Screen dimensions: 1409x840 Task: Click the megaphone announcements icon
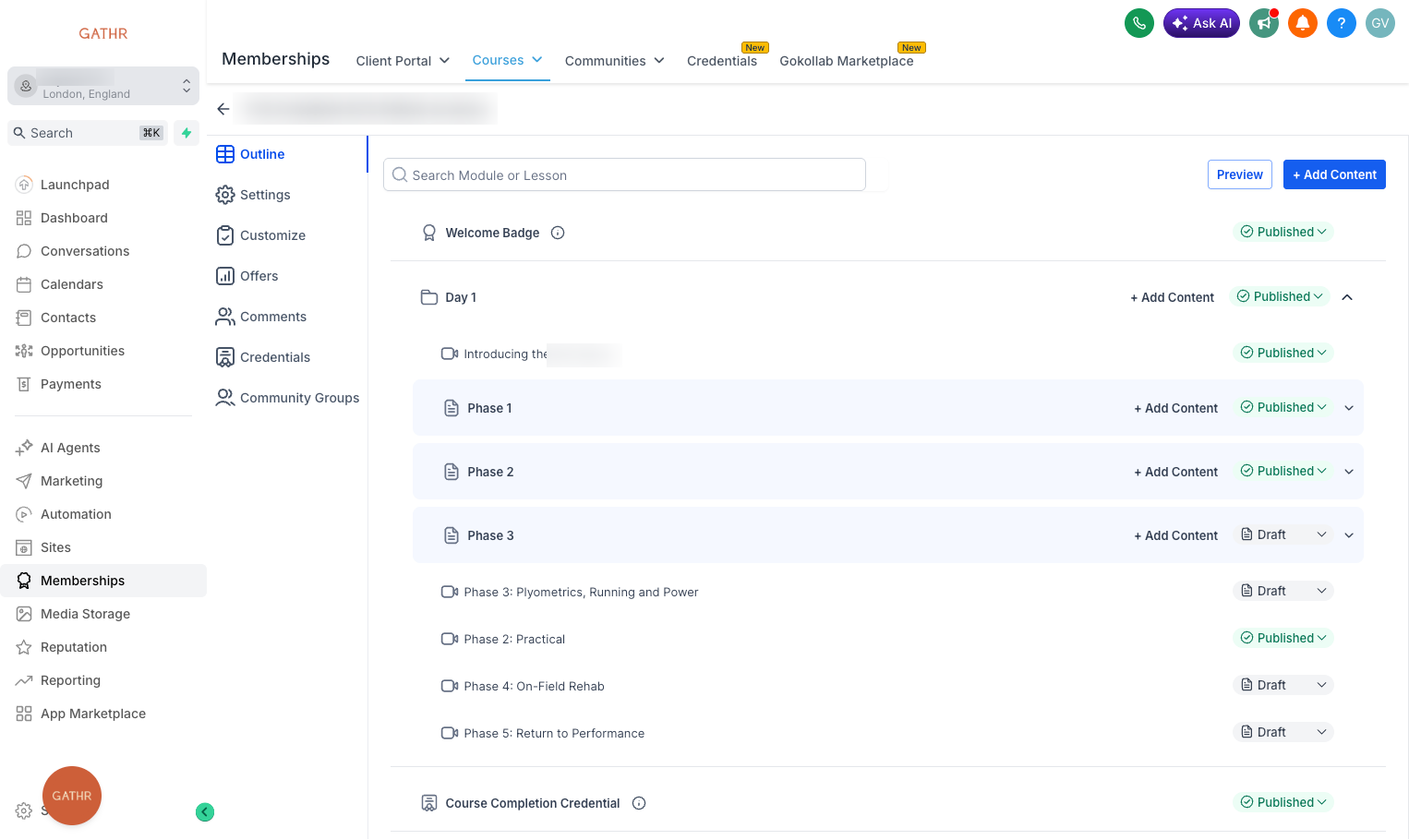point(1263,23)
